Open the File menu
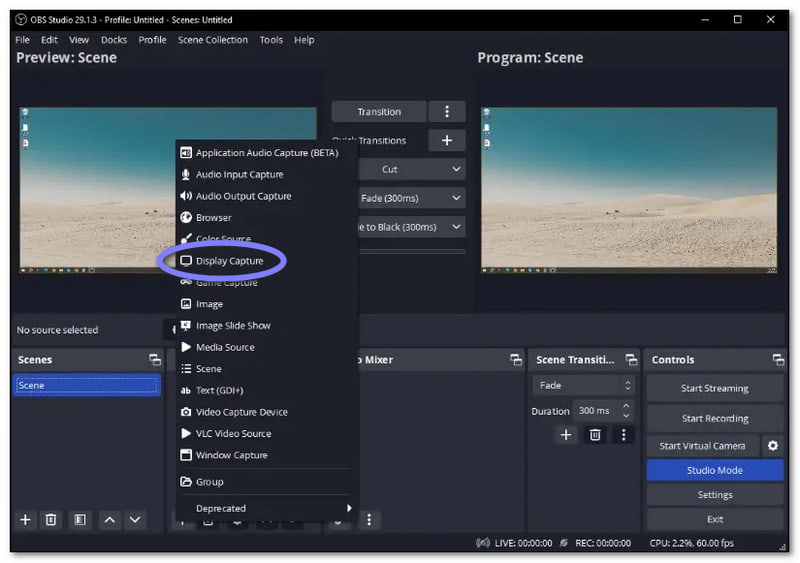 coord(22,40)
